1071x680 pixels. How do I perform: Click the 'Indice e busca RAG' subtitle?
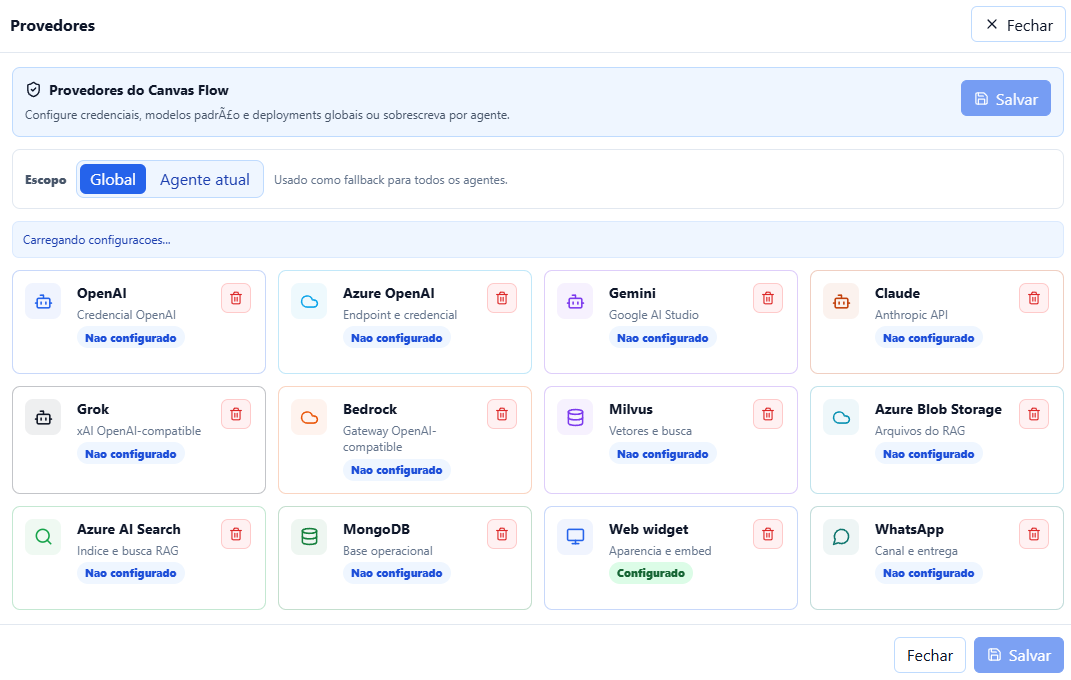[128, 551]
